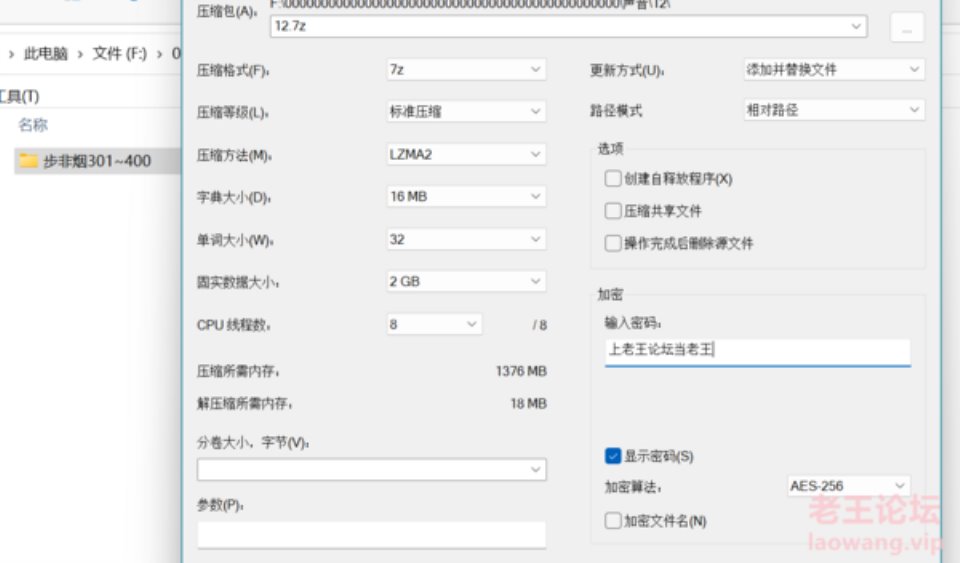Click the parameters input field
This screenshot has height=563, width=960.
pos(372,534)
